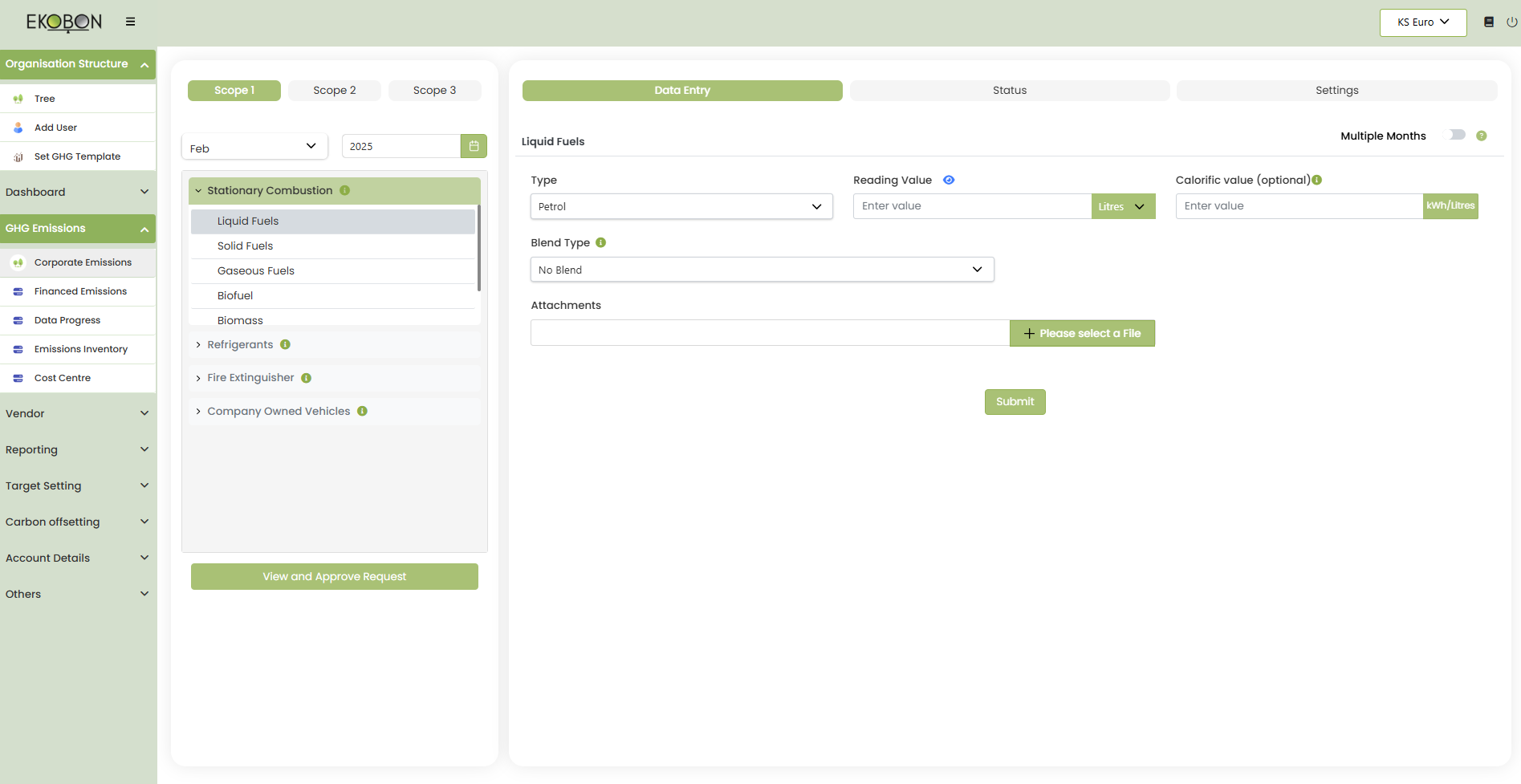Click info icon beside Stationary Combustion
Viewport: 1521px width, 784px height.
click(x=344, y=190)
